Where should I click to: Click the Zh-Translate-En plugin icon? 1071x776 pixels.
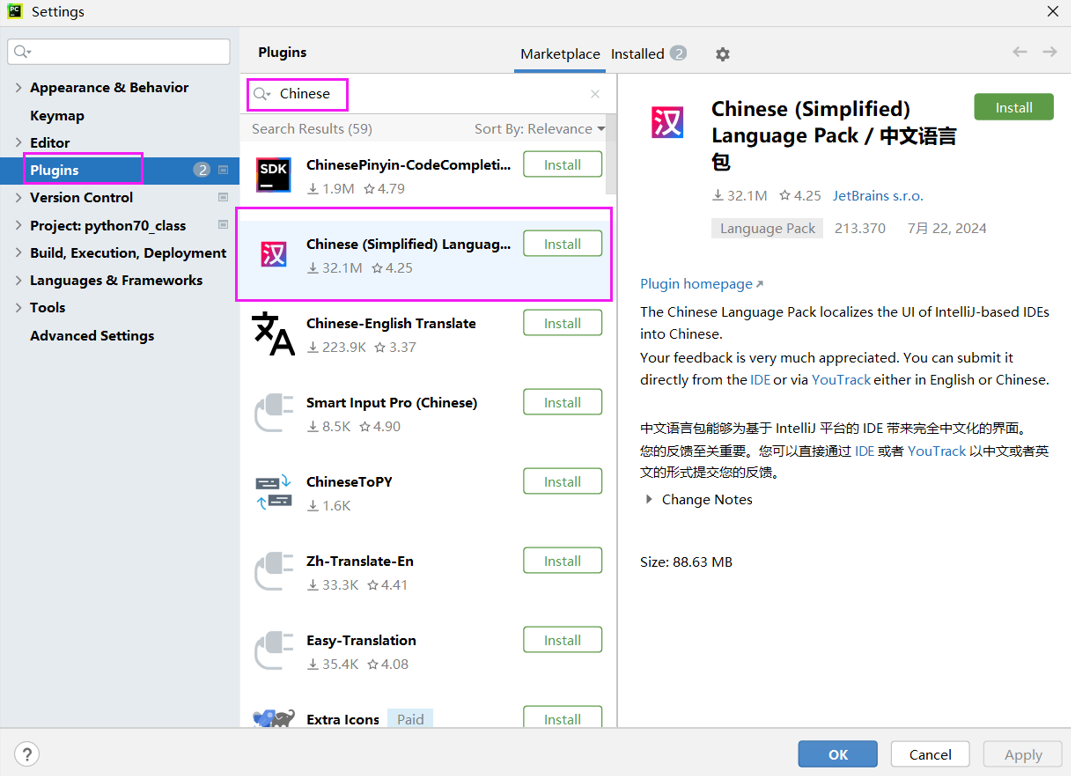[273, 572]
